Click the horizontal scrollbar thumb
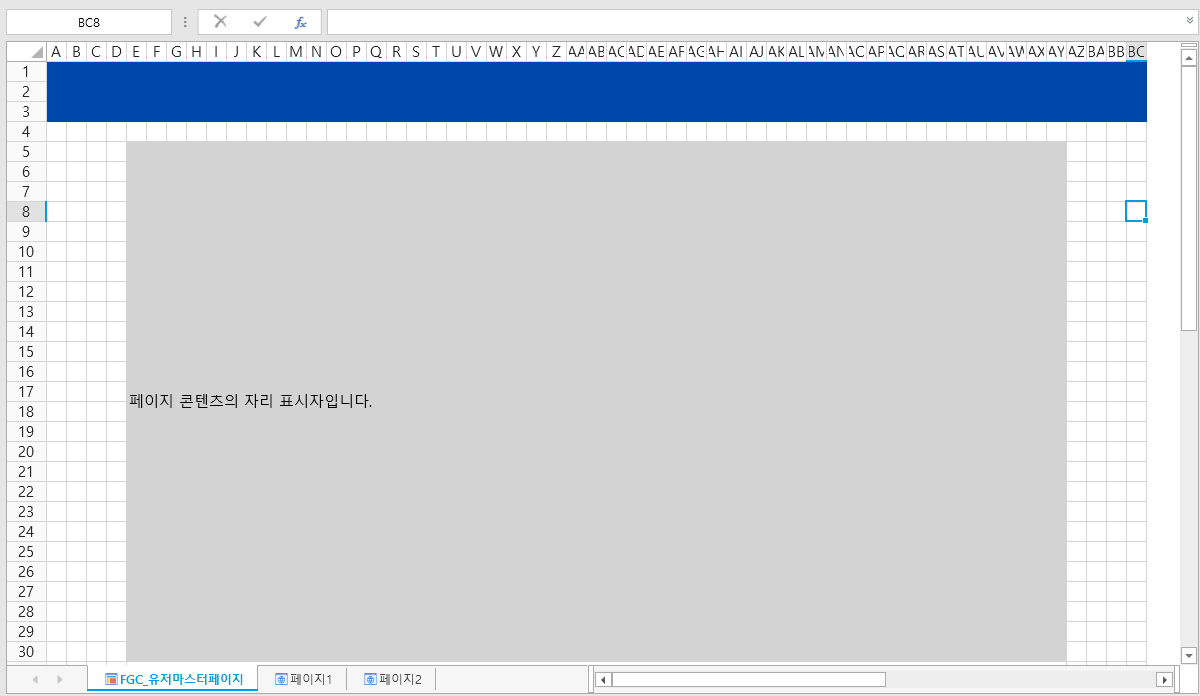The height and width of the screenshot is (696, 1200). (748, 680)
